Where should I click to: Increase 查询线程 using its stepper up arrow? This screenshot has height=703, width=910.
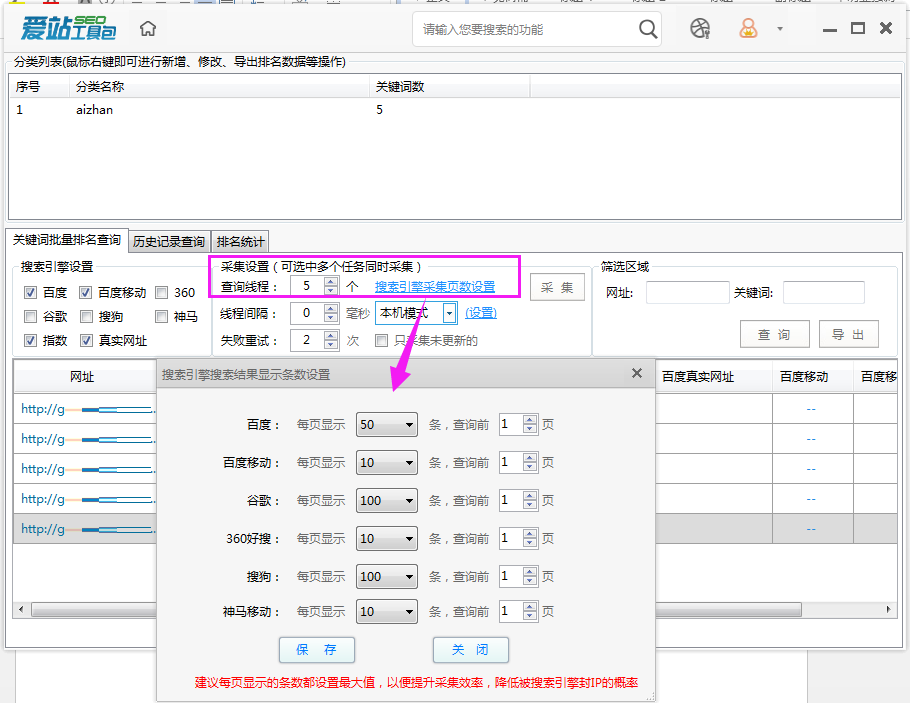(x=331, y=281)
